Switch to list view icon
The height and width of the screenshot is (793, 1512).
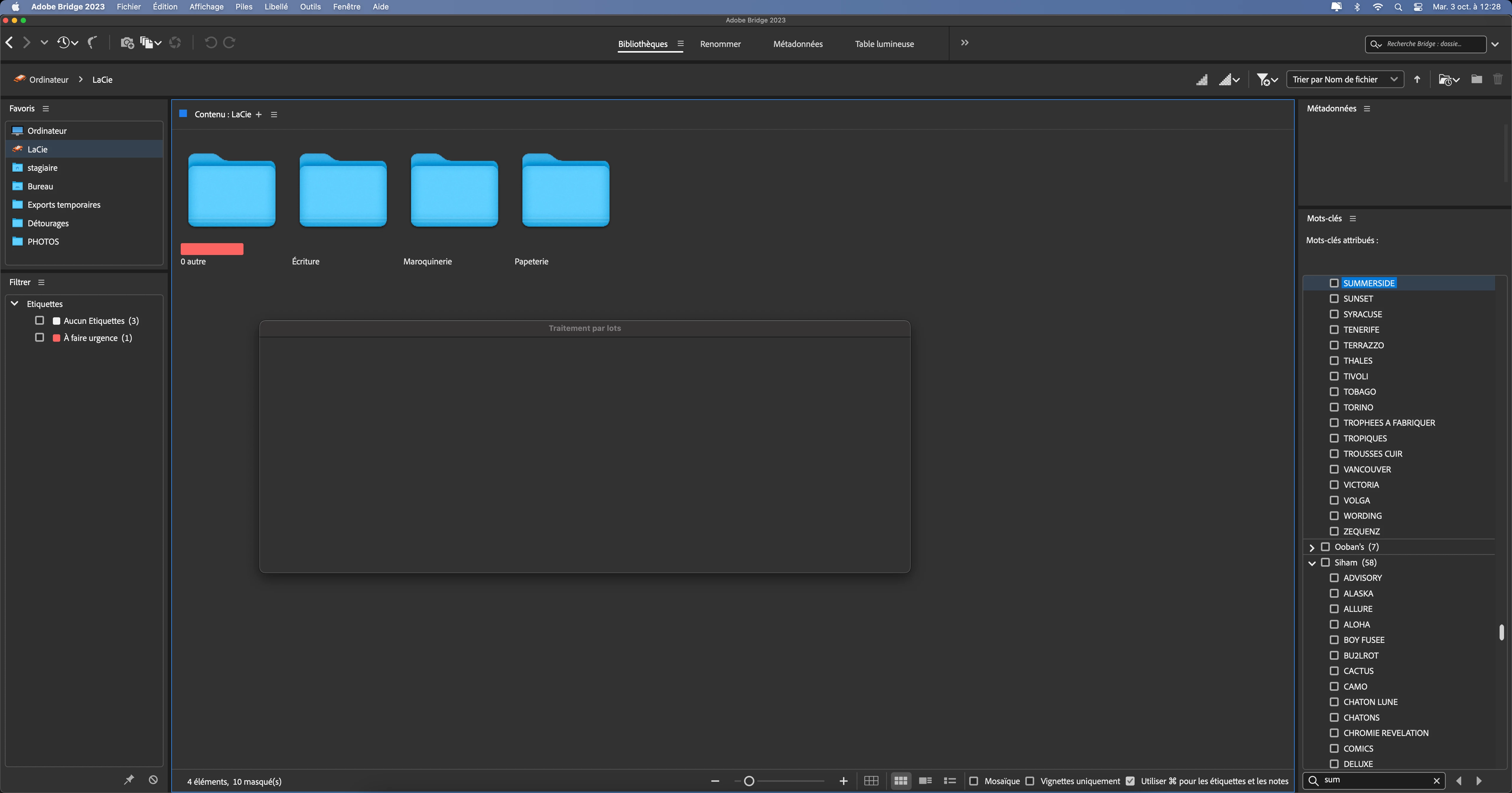click(950, 781)
